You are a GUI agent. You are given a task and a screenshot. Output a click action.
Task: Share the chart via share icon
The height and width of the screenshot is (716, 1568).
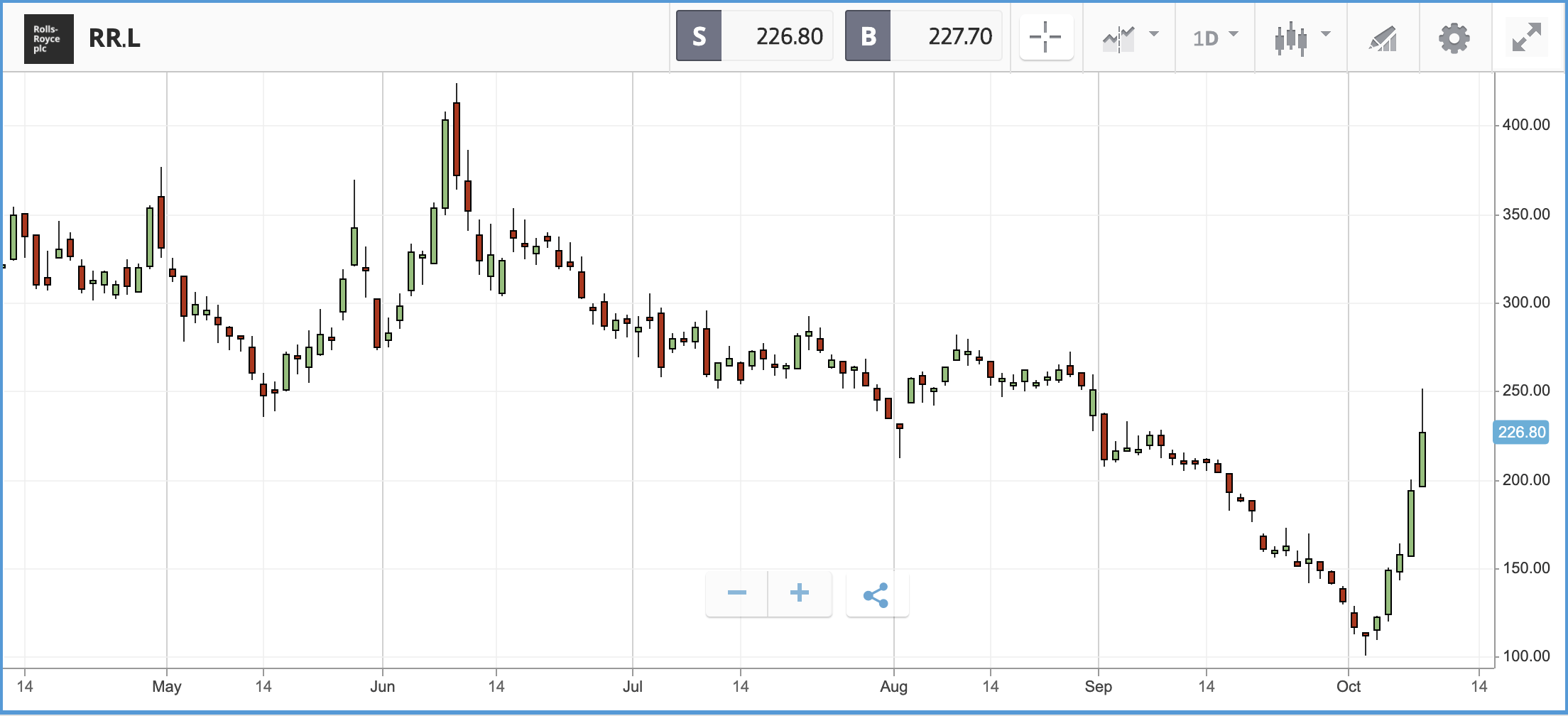[877, 595]
